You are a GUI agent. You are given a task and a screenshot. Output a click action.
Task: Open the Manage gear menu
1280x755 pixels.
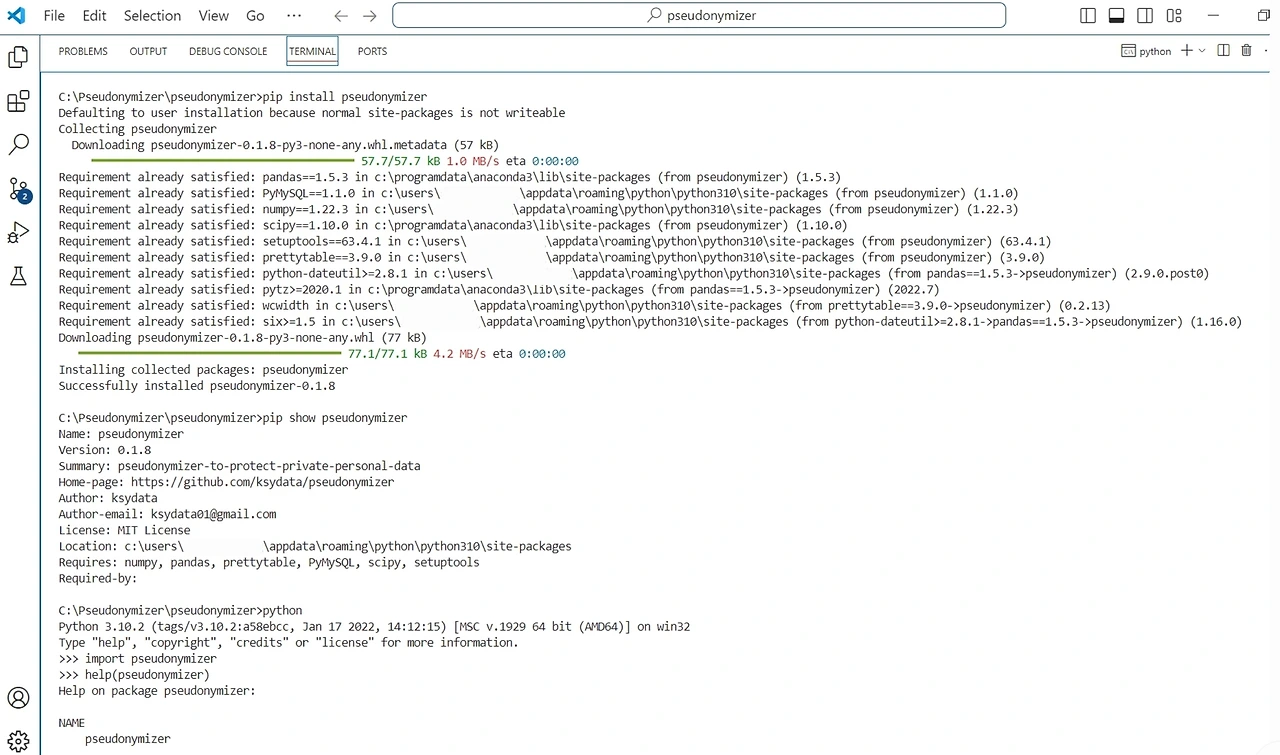[x=18, y=741]
